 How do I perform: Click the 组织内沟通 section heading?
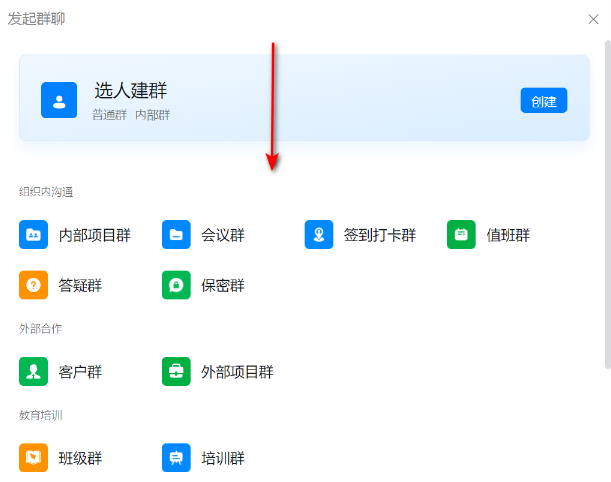pyautogui.click(x=46, y=191)
